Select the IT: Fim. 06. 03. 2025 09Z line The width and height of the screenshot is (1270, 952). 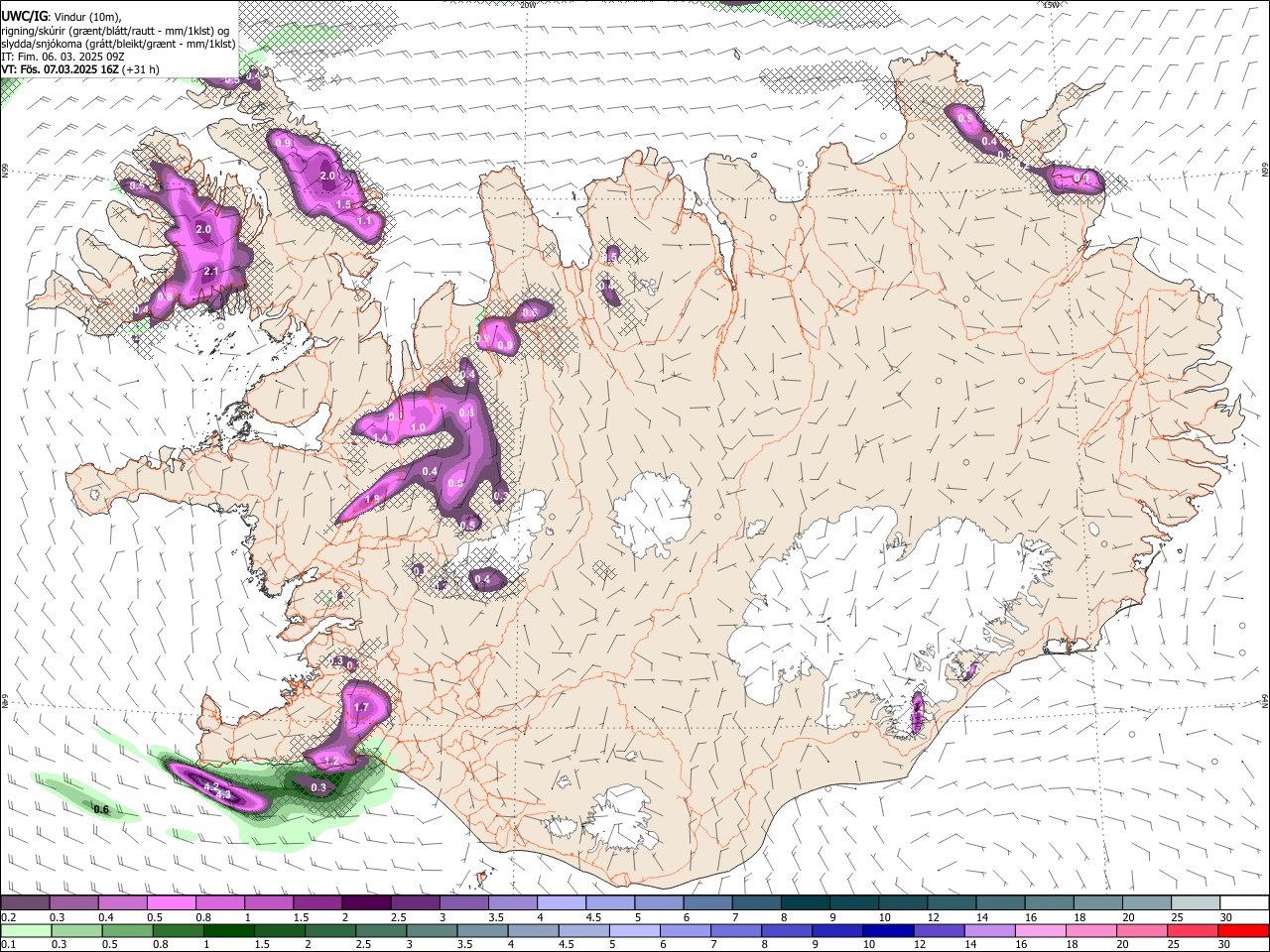pyautogui.click(x=63, y=57)
